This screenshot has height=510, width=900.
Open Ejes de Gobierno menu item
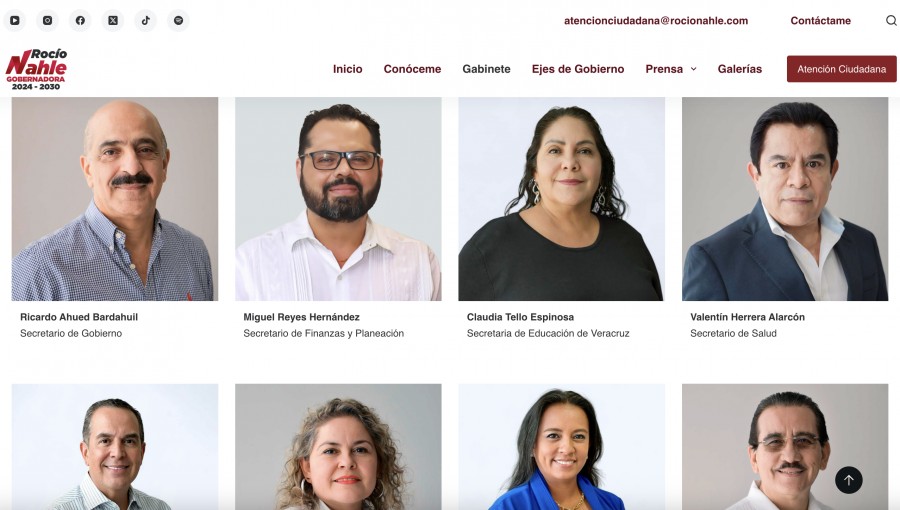pyautogui.click(x=577, y=69)
